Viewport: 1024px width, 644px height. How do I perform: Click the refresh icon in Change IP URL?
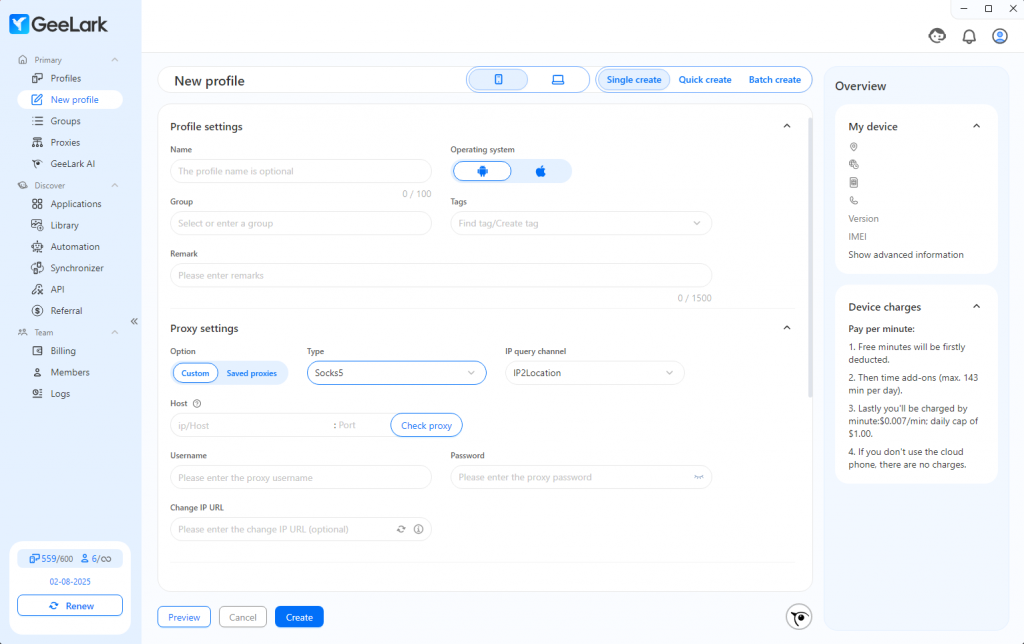[401, 529]
